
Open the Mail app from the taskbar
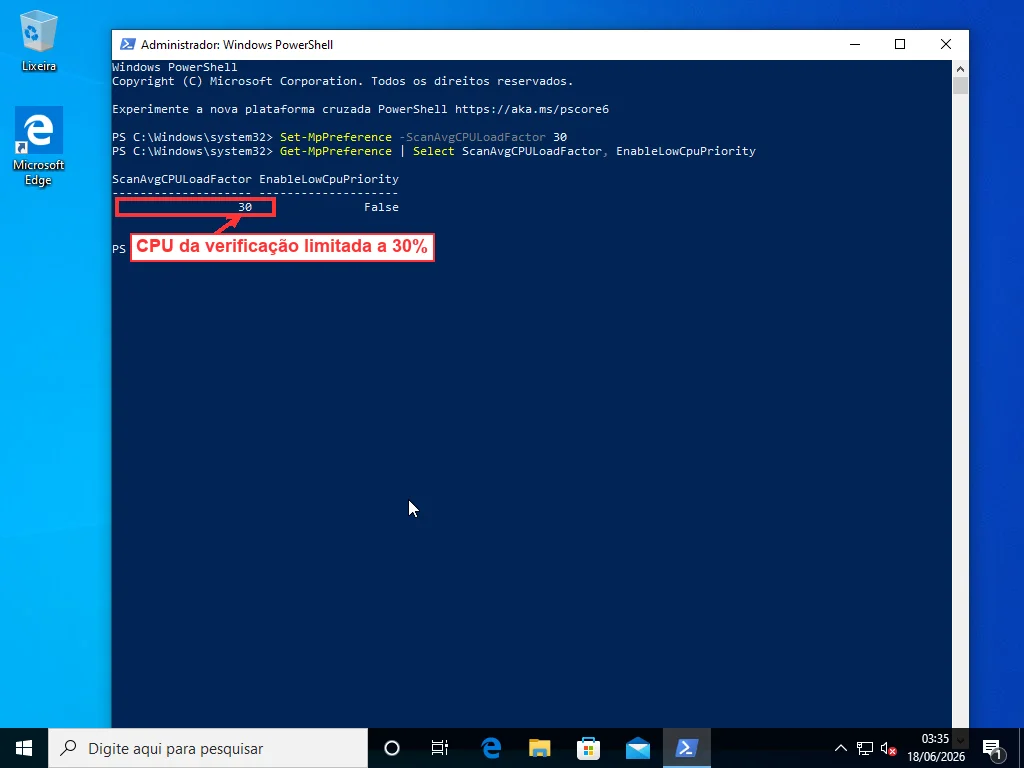(637, 748)
